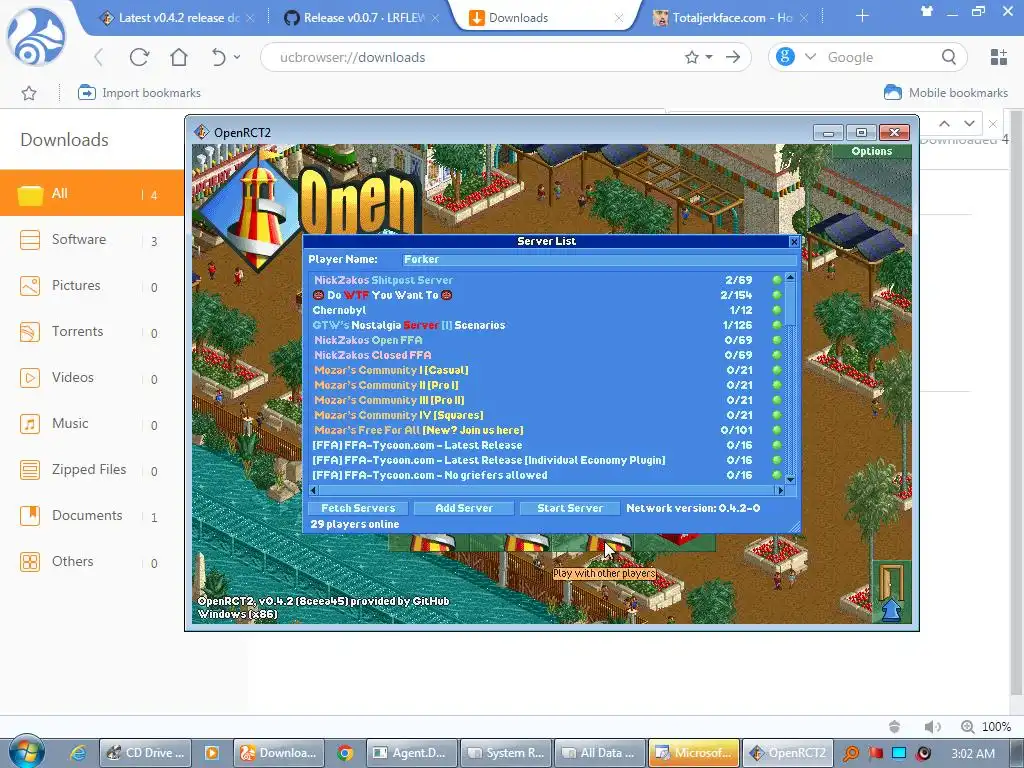Expand the search engine chooser dropdown
Viewport: 1024px width, 768px height.
click(x=810, y=57)
